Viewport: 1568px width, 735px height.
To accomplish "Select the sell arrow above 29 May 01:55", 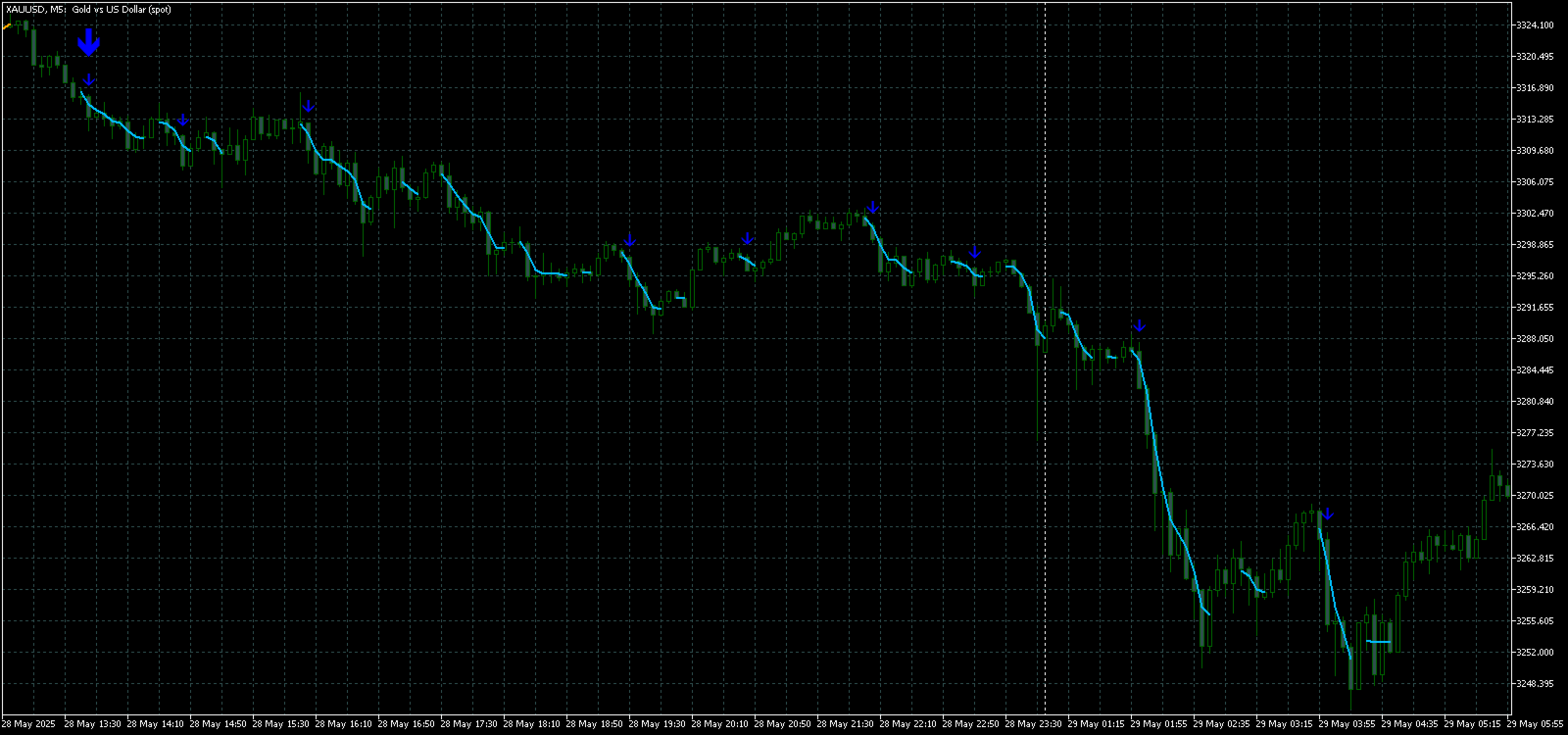I will [x=1140, y=325].
